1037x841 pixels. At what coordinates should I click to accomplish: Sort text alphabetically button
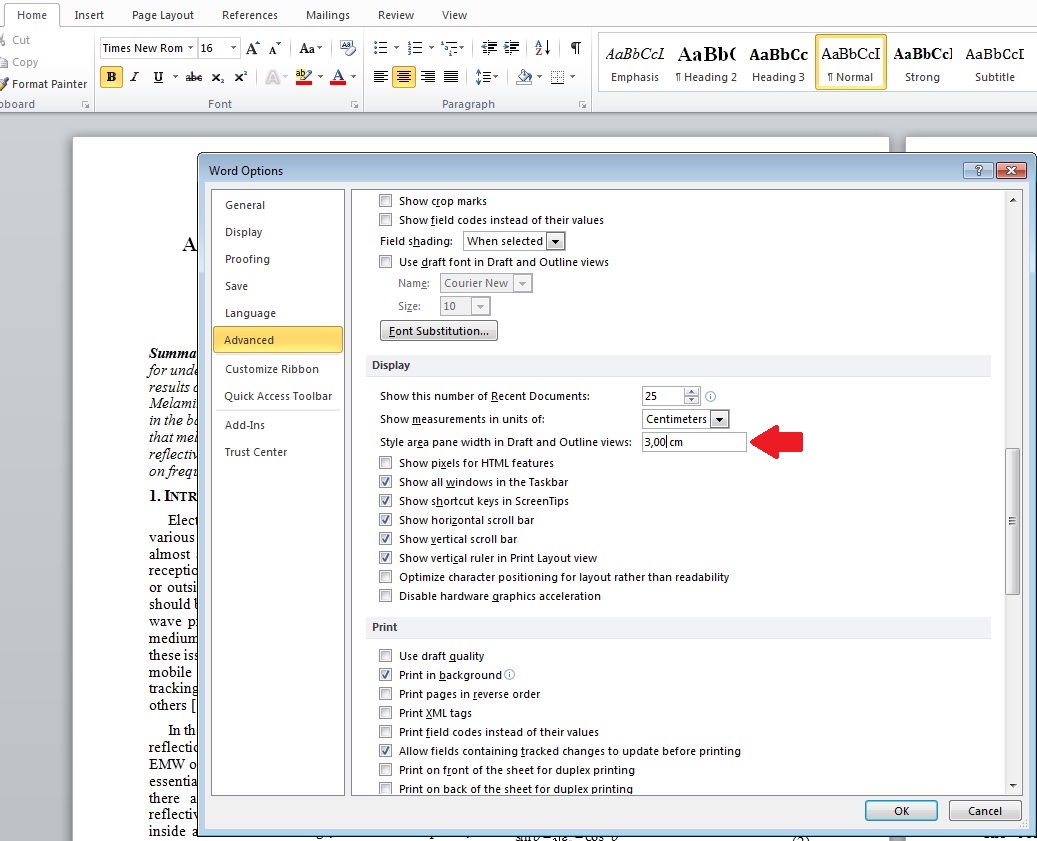point(542,48)
